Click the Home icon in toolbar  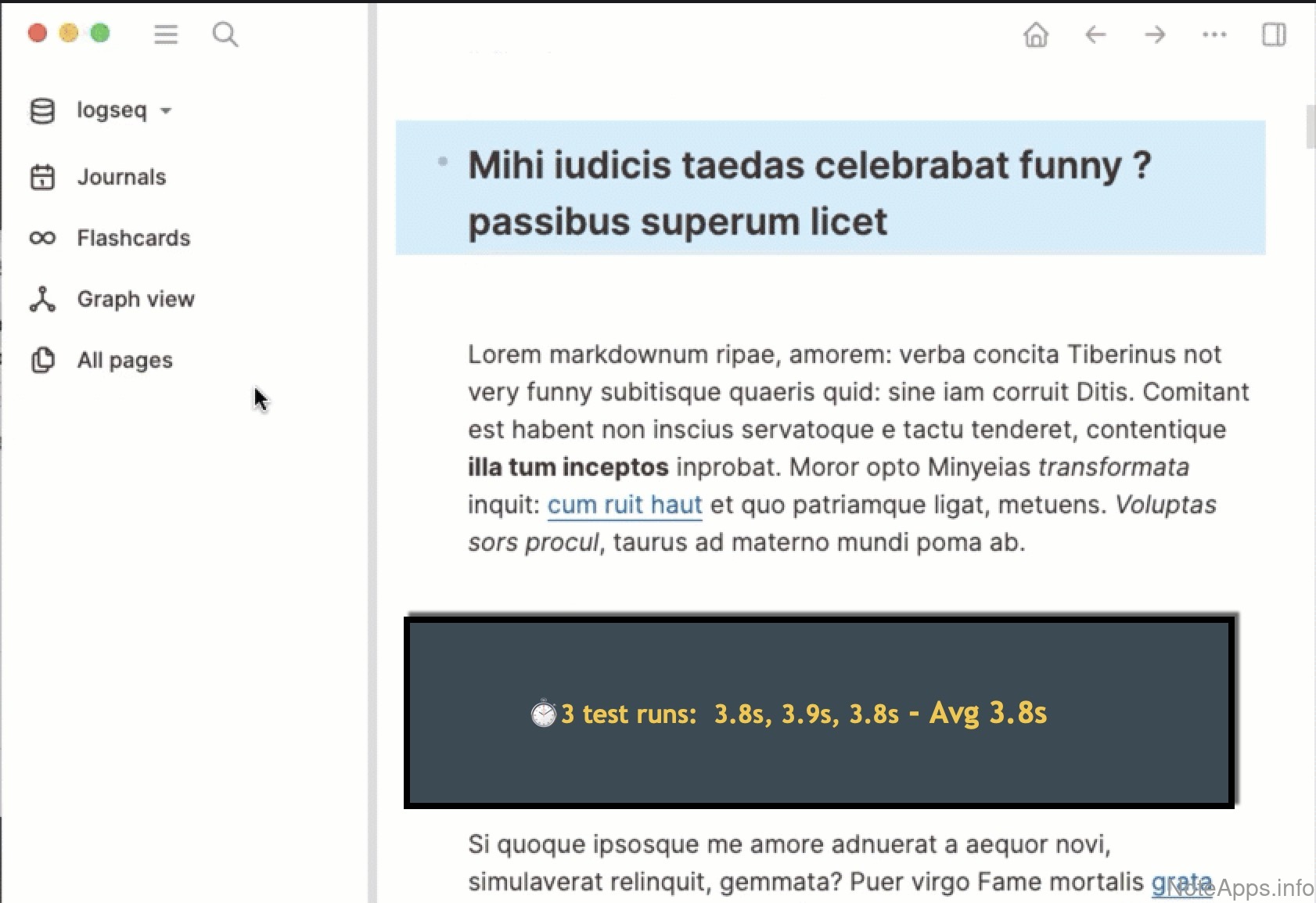pyautogui.click(x=1036, y=35)
